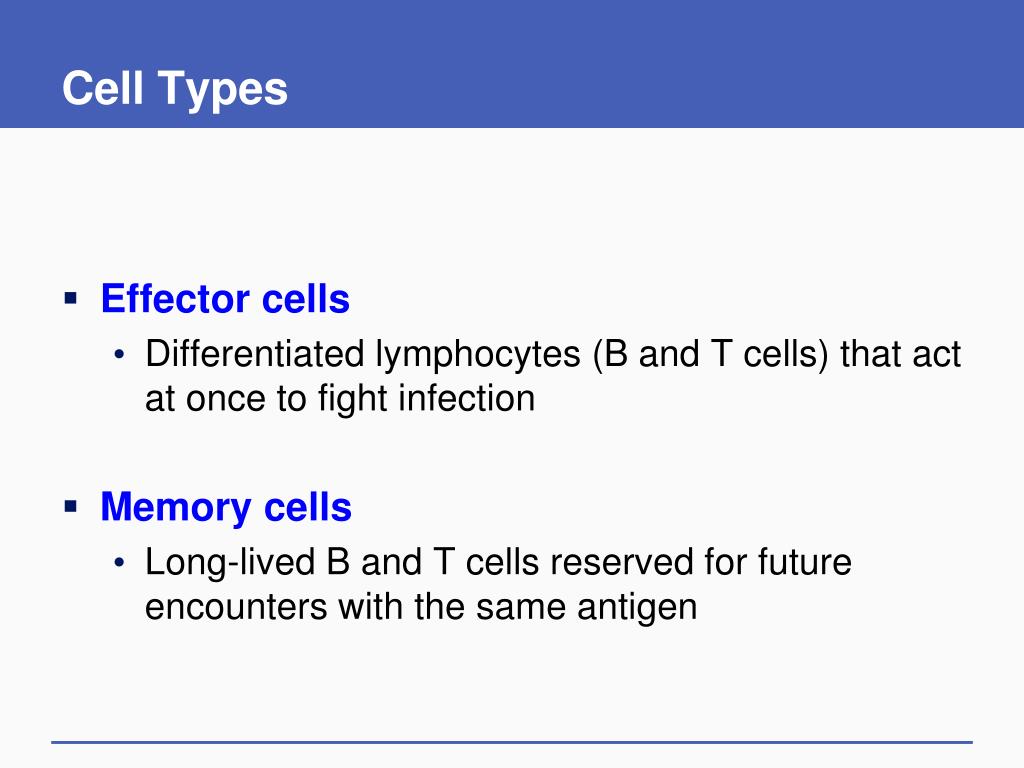The width and height of the screenshot is (1024, 768).
Task: Click the word "lymphocytes" in first sub-bullet
Action: click(x=478, y=356)
